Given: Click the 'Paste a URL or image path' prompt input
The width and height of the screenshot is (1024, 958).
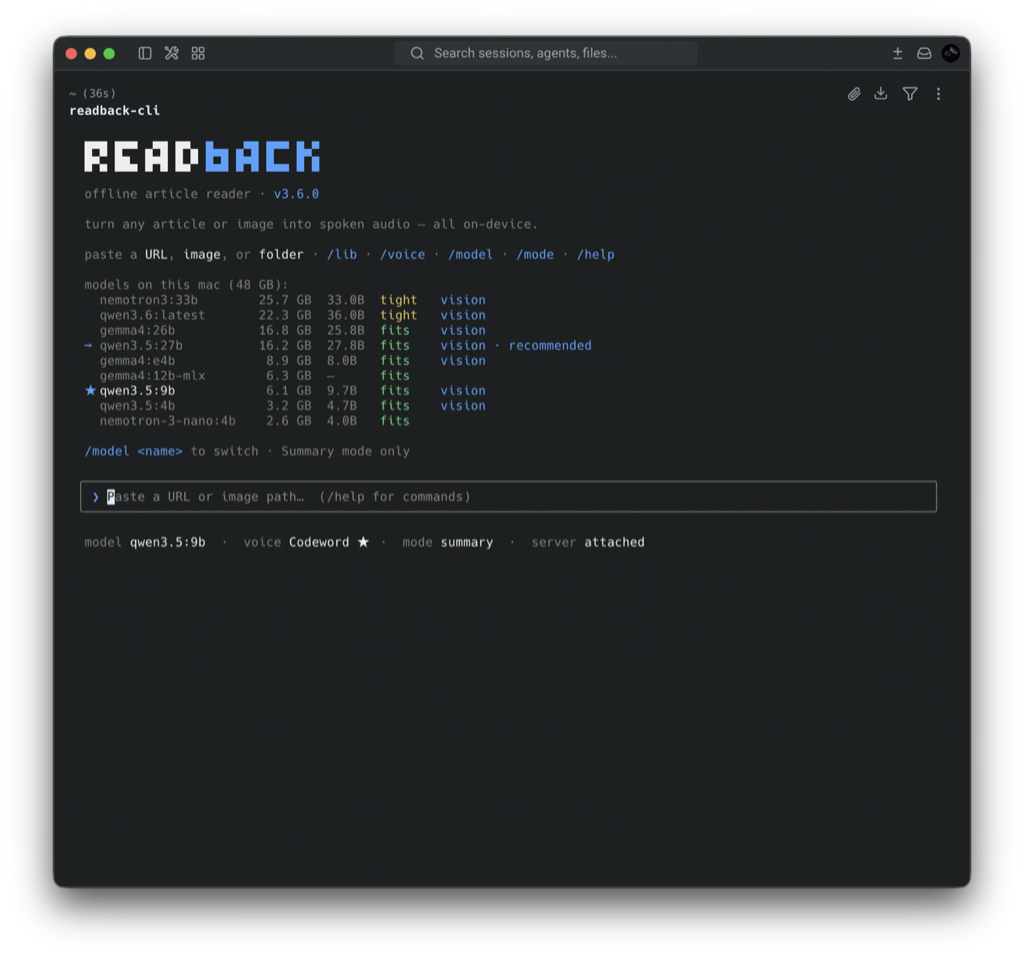Looking at the screenshot, I should (508, 496).
